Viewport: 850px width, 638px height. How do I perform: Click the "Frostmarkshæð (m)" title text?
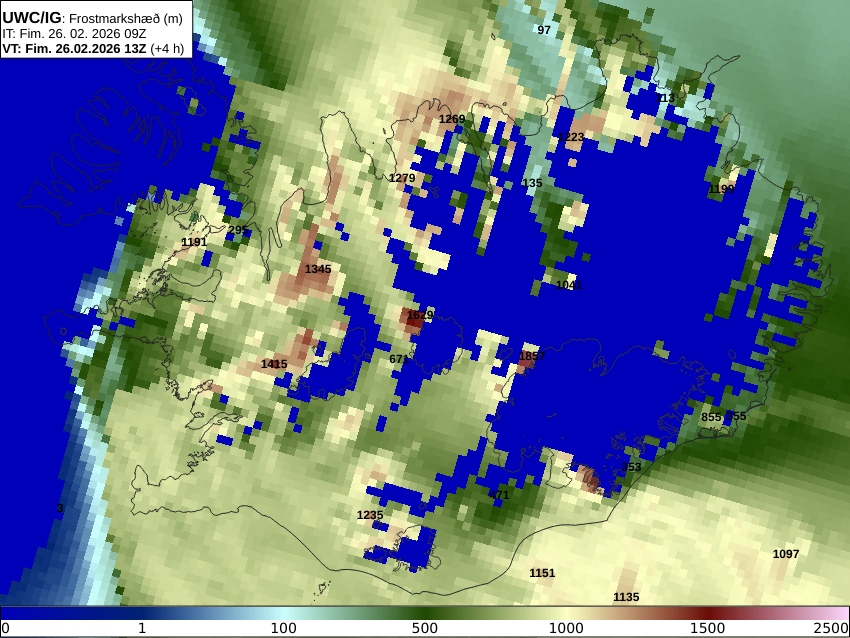pyautogui.click(x=126, y=18)
